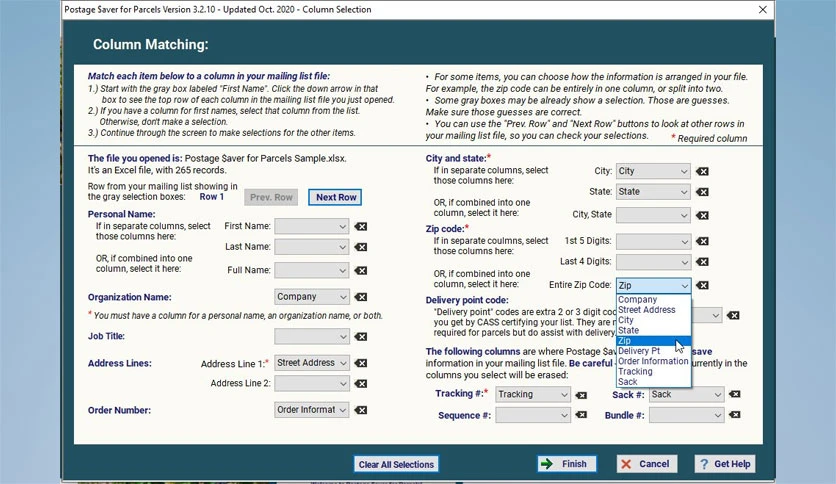836x484 pixels.
Task: Choose Sack from the open list
Action: [654, 382]
